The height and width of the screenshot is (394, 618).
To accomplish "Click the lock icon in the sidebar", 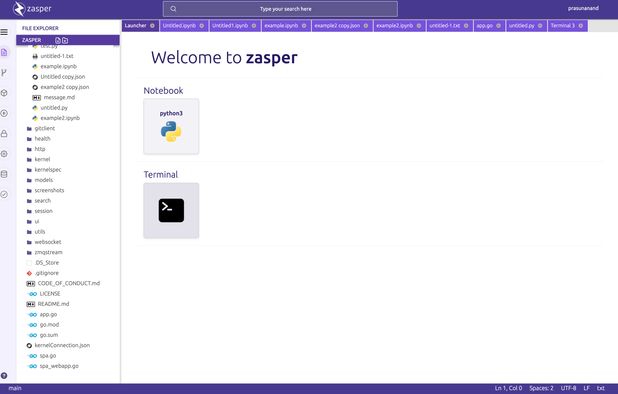I will [4, 134].
